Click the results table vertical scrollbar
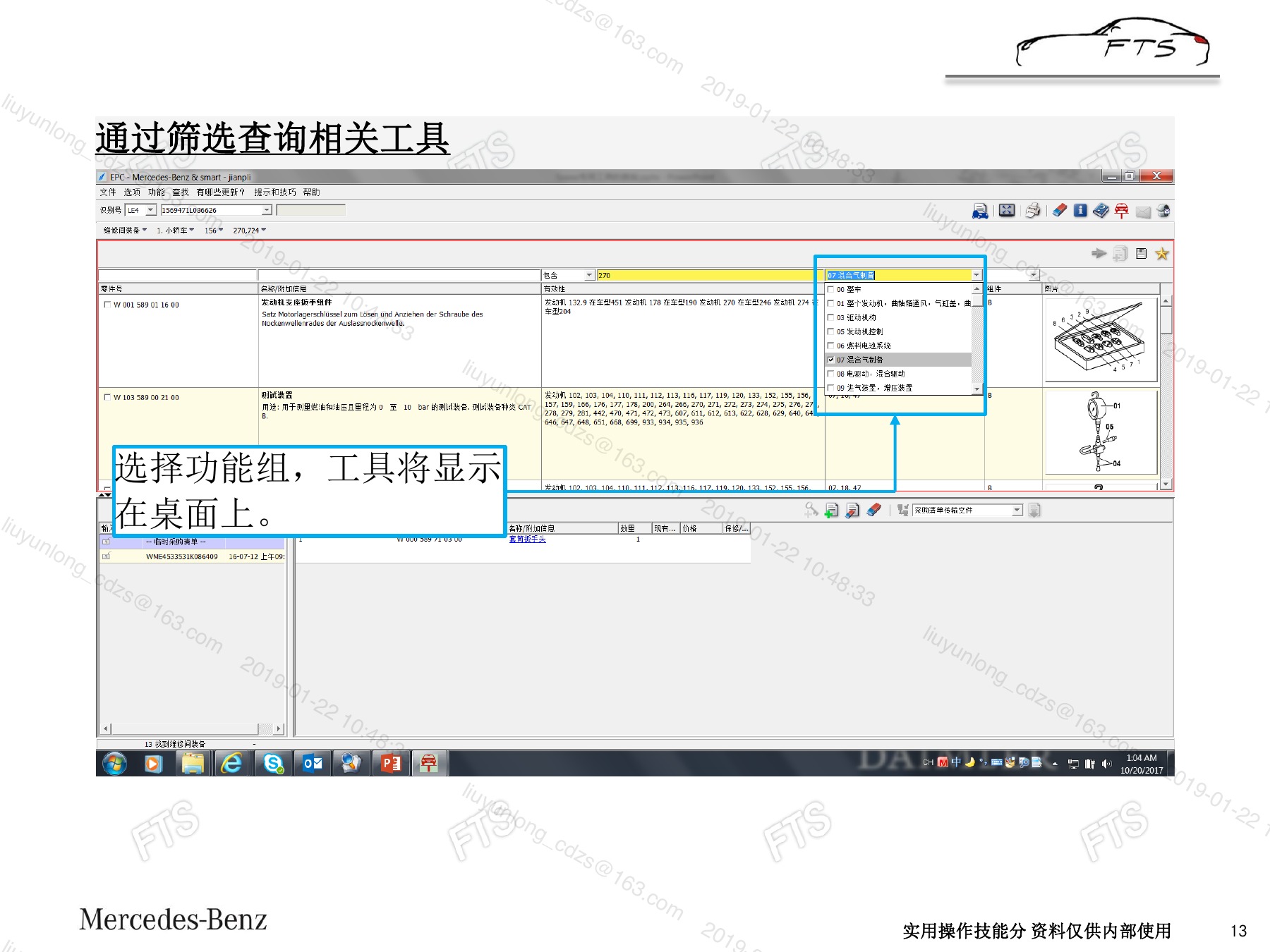This screenshot has height=952, width=1270. pyautogui.click(x=1166, y=391)
